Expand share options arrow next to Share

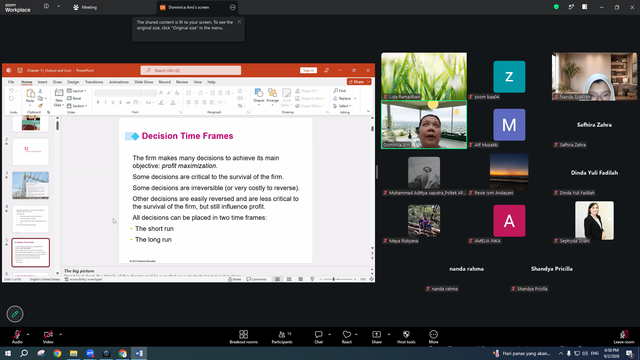pyautogui.click(x=389, y=334)
